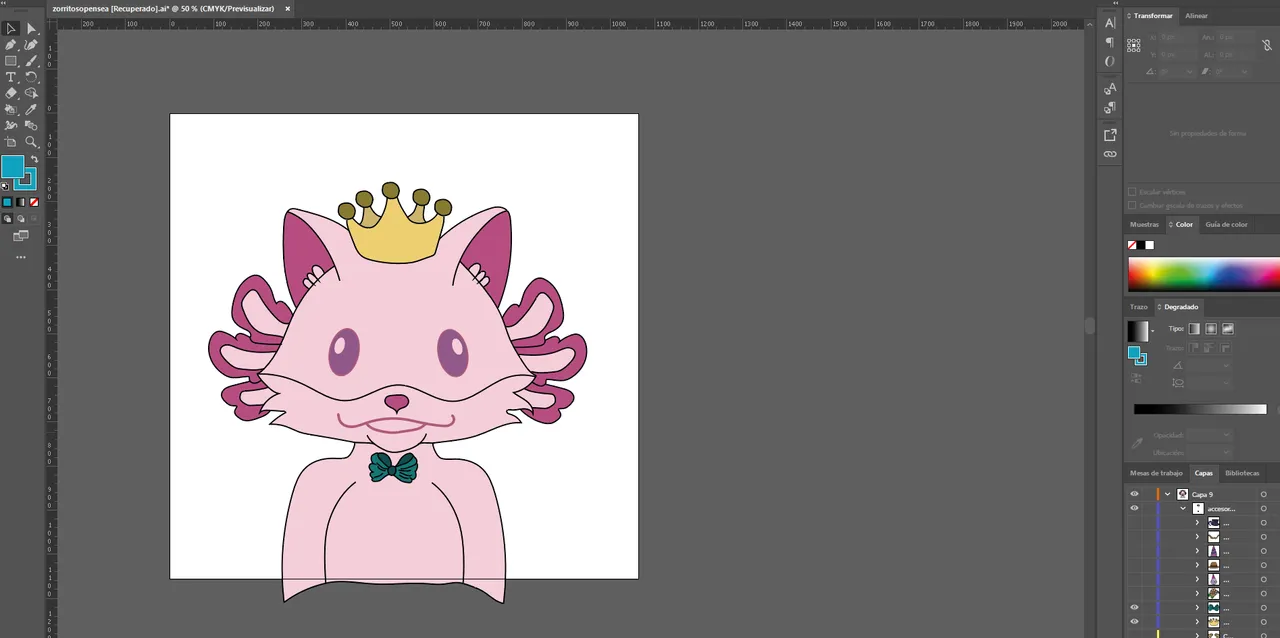Set color mode to None button
Screen dimensions: 1280x638
34,202
